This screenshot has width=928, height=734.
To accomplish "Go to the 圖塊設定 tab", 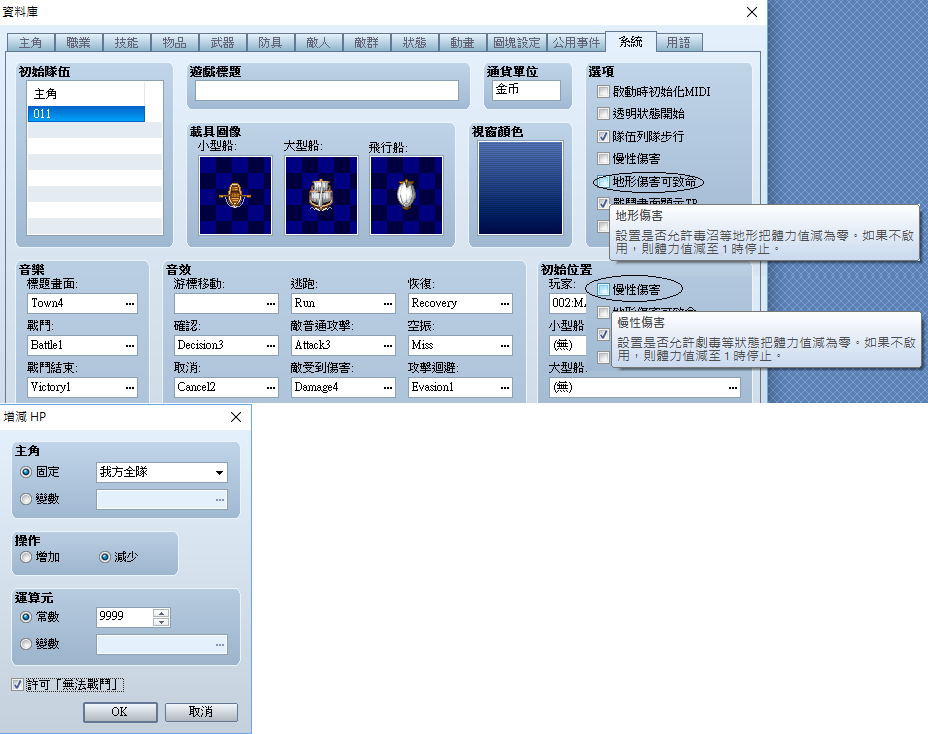I will coord(517,43).
